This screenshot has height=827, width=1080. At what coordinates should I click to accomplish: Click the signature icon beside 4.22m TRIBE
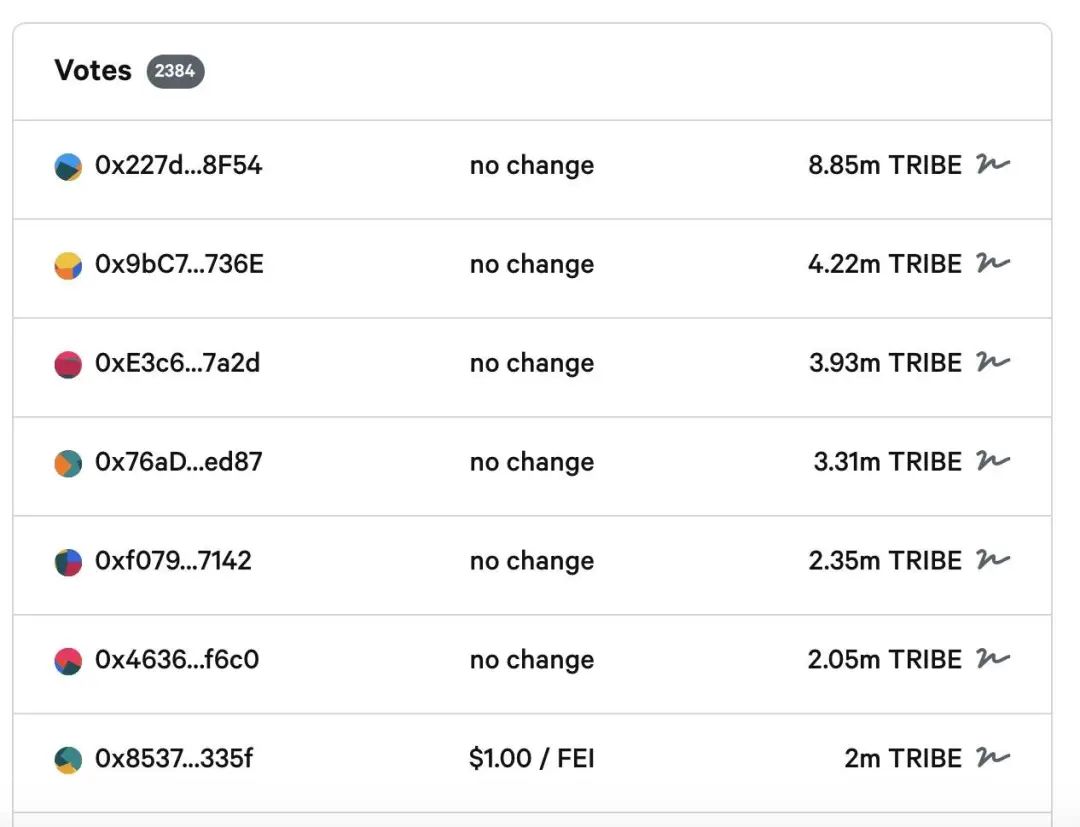click(993, 263)
